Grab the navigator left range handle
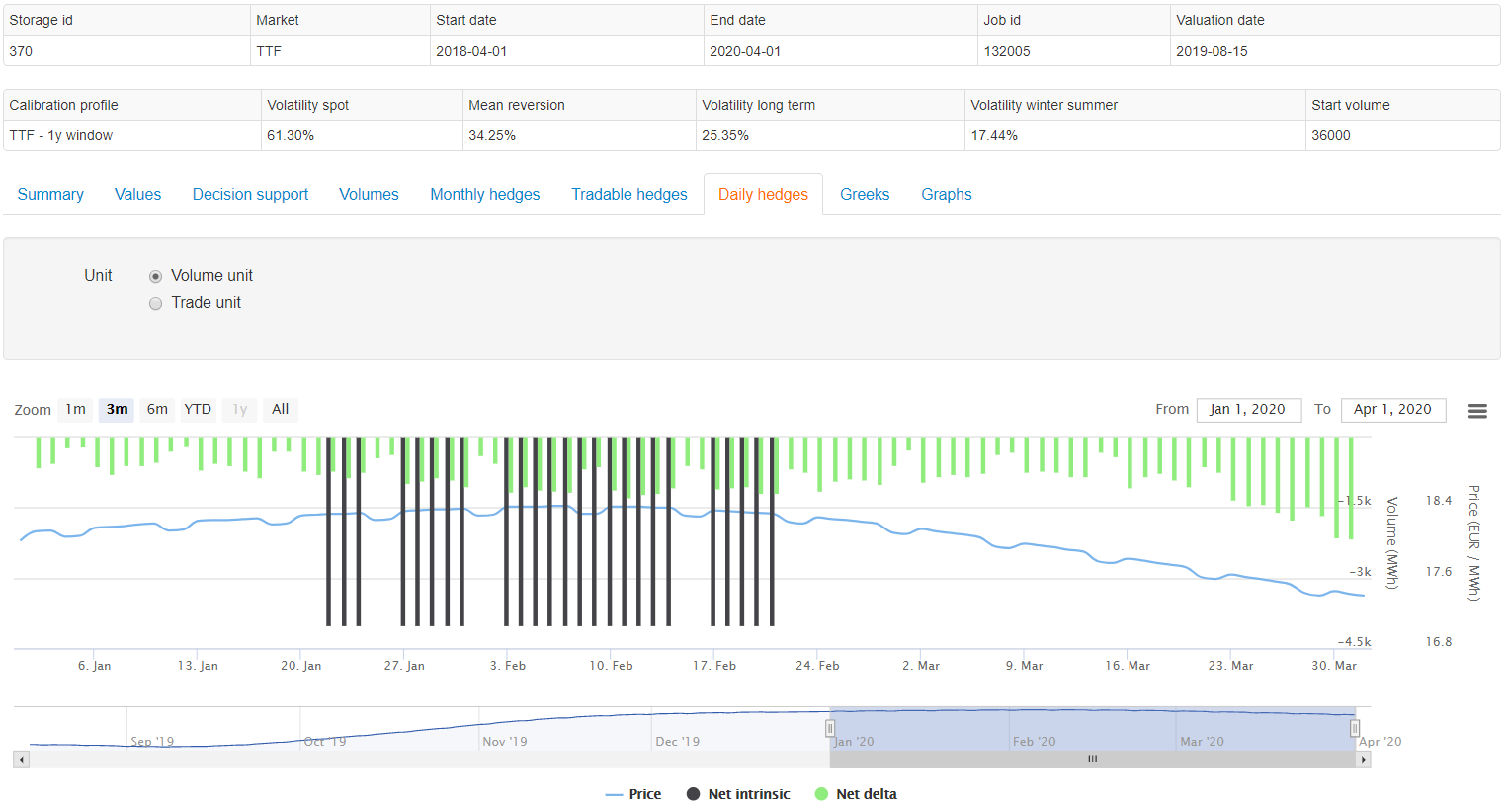The image size is (1507, 812). tap(830, 729)
